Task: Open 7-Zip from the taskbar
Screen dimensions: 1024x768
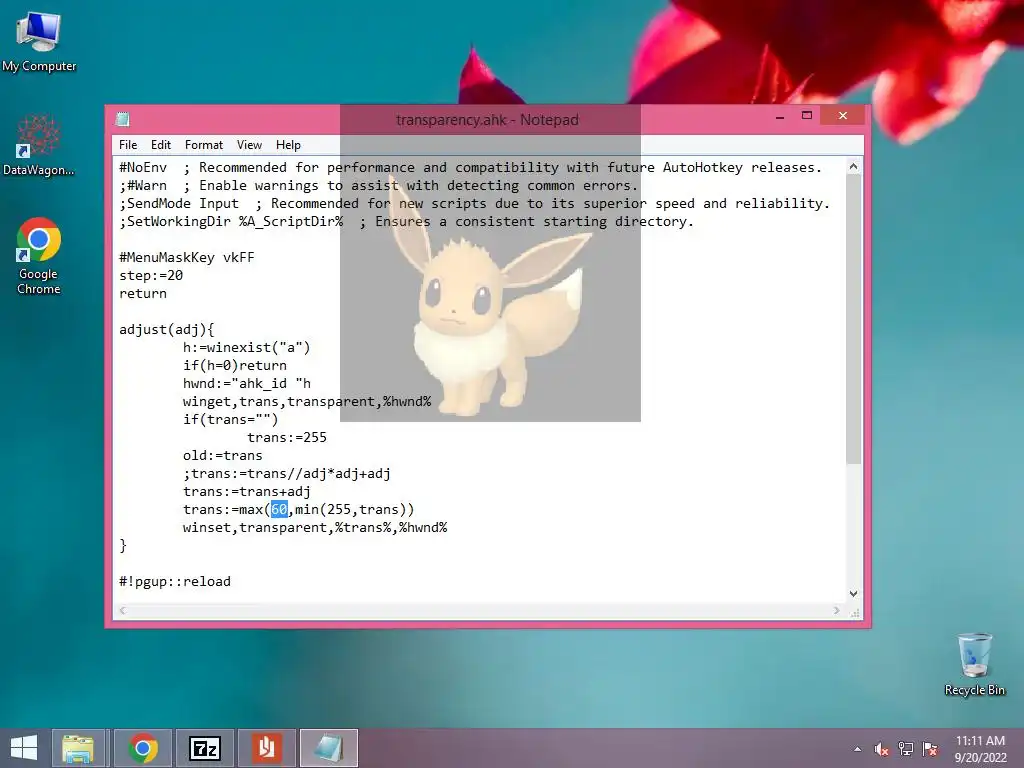Action: click(x=204, y=748)
